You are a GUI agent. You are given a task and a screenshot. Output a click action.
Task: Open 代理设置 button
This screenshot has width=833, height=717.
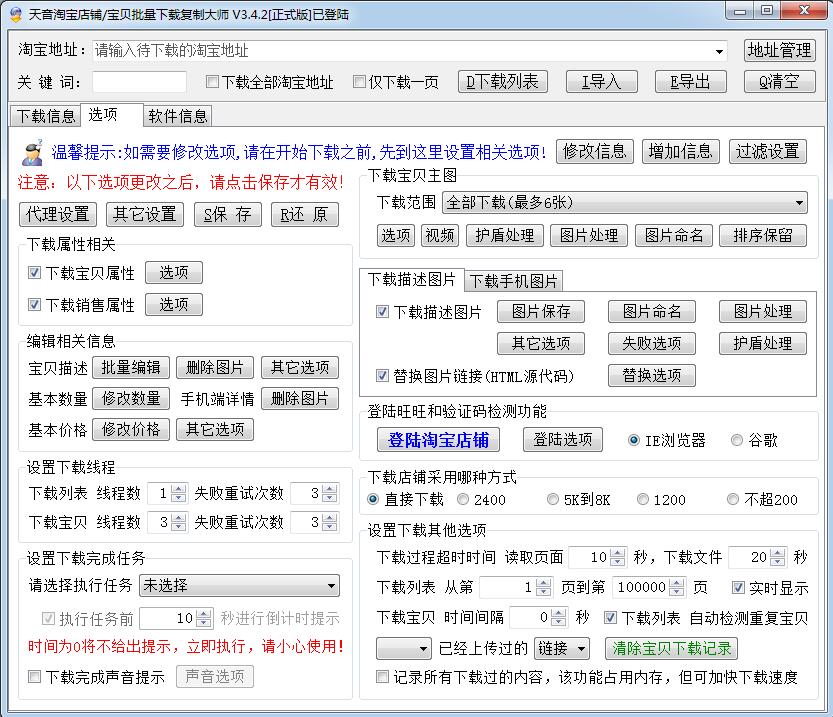58,215
